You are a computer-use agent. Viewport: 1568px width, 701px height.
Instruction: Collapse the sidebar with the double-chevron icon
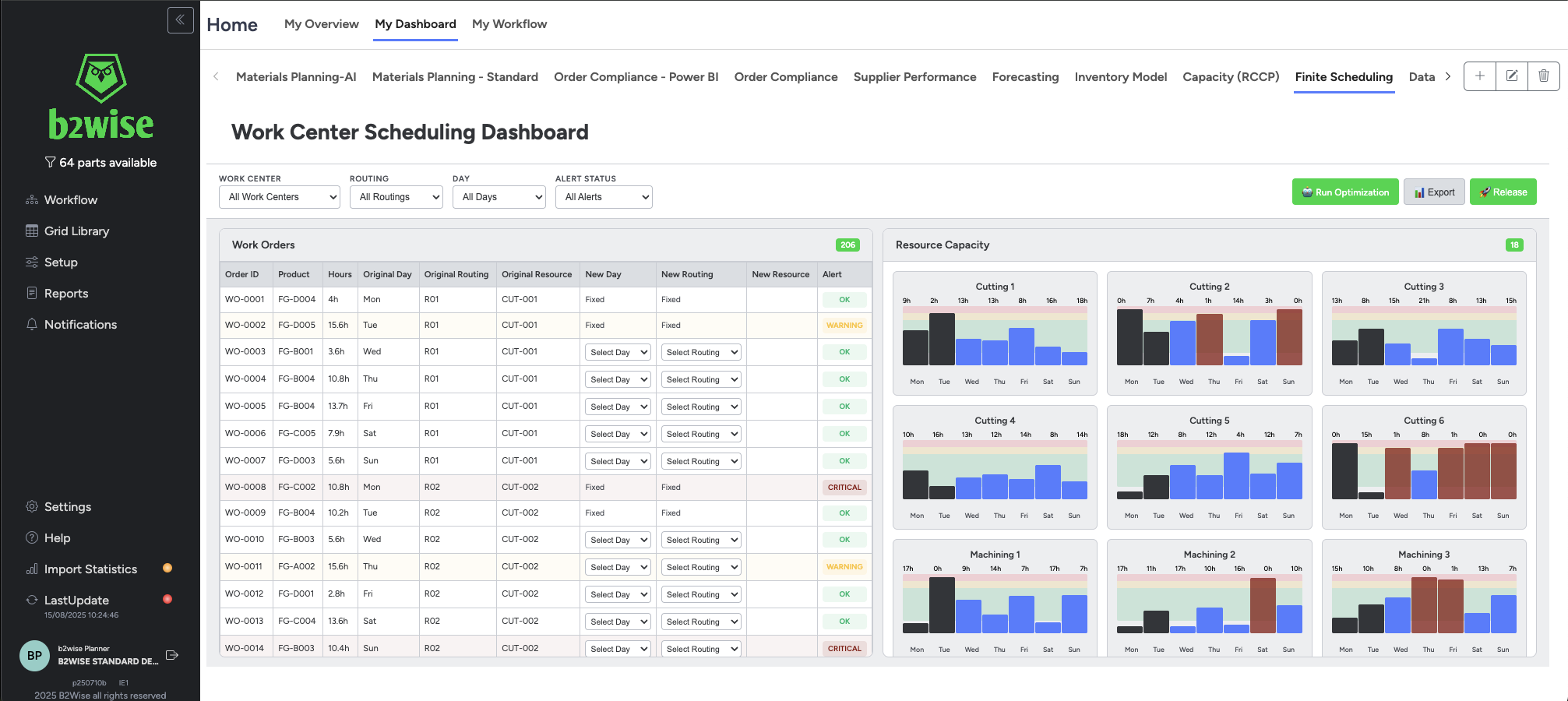180,20
